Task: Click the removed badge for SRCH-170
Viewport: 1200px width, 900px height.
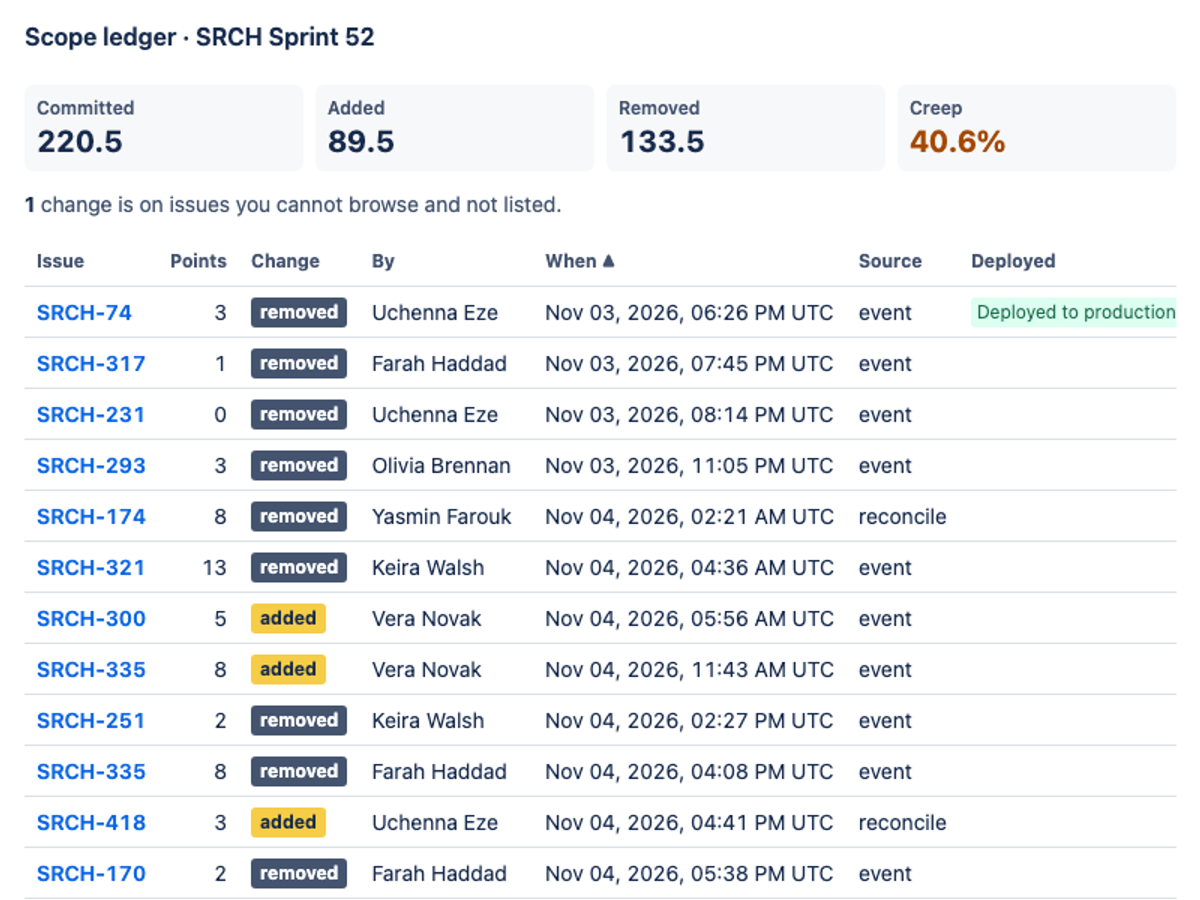Action: click(x=299, y=874)
